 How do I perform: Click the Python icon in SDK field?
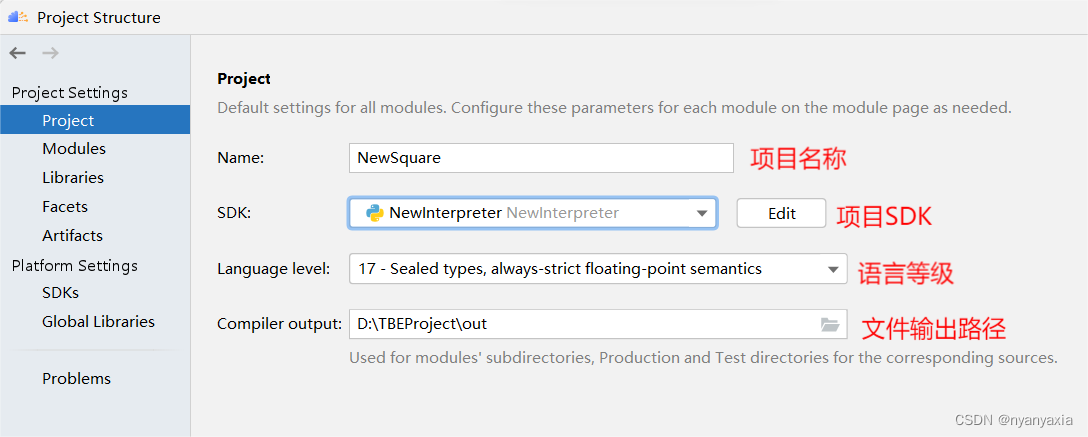click(x=375, y=213)
